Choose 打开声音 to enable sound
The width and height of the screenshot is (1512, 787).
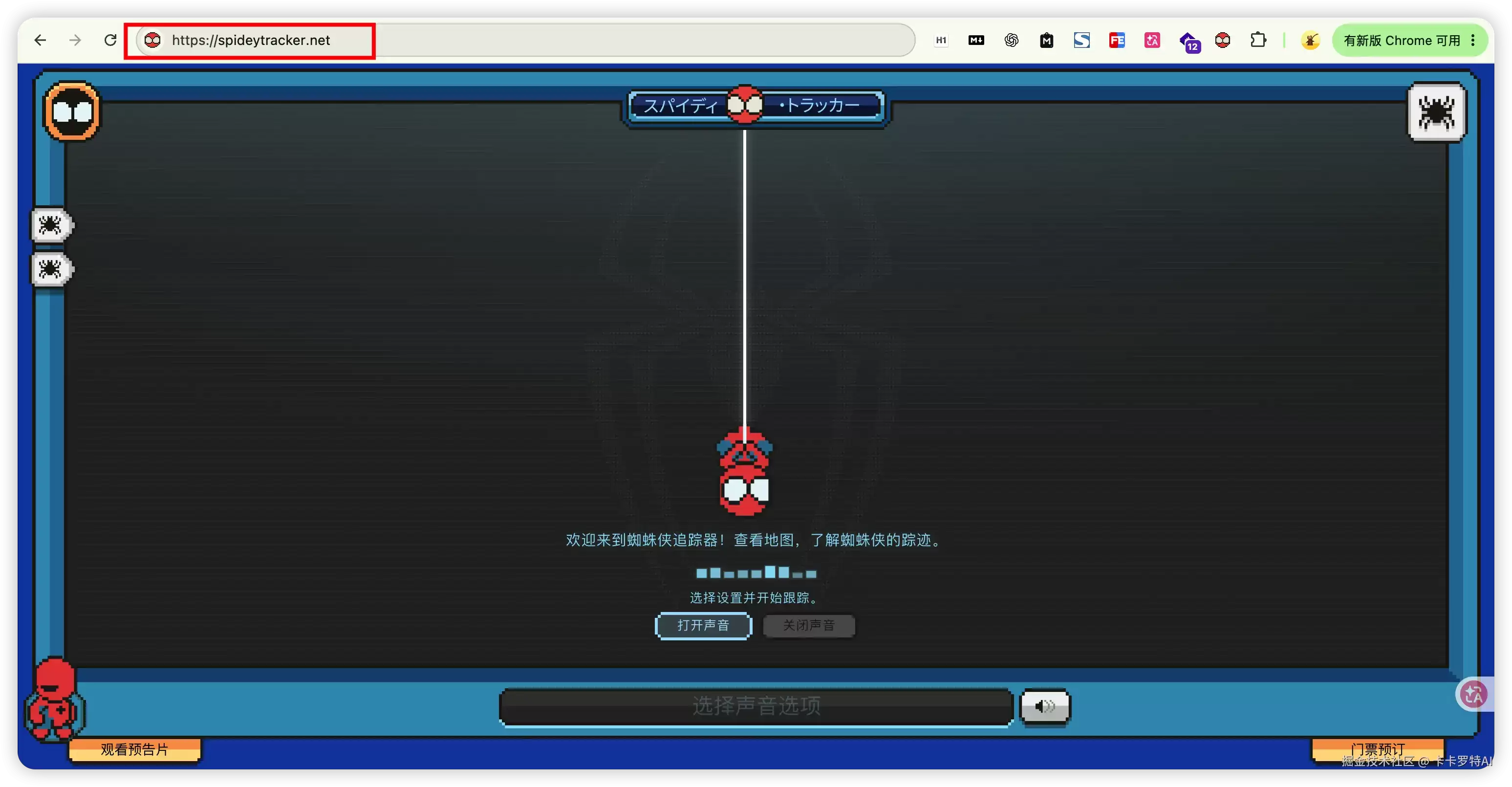[x=703, y=626]
